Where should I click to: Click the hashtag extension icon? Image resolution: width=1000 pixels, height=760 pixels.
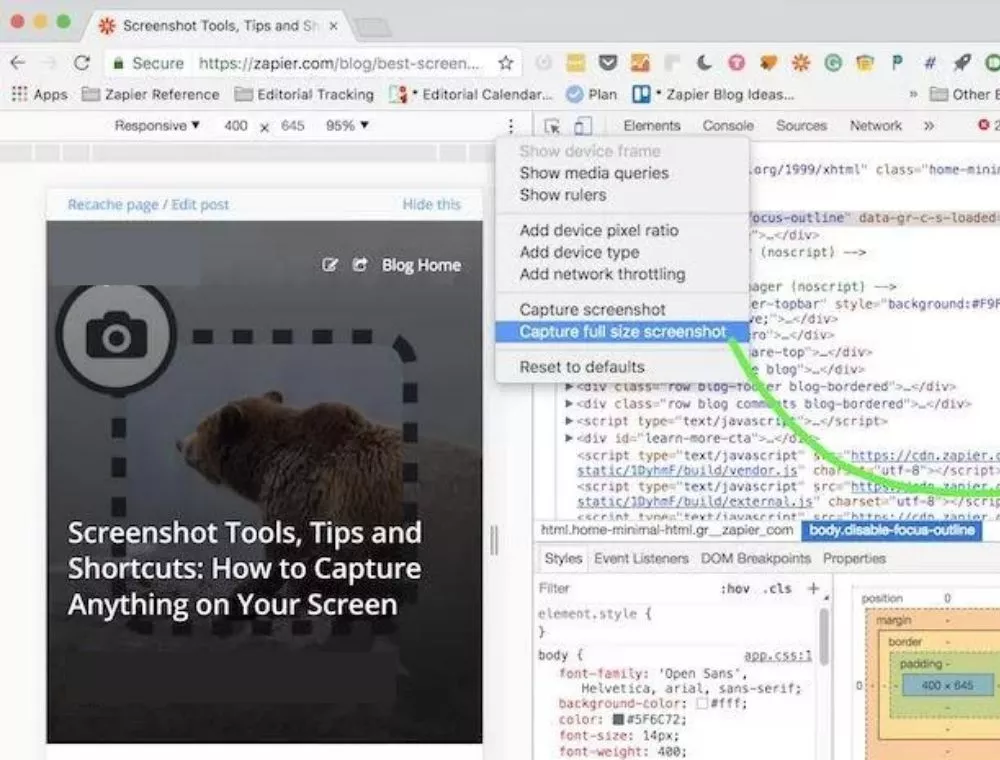pyautogui.click(x=929, y=62)
